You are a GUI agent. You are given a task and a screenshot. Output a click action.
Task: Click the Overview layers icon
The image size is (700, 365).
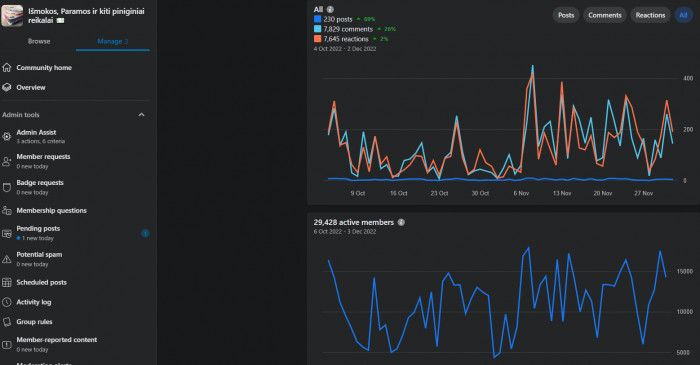tap(6, 87)
